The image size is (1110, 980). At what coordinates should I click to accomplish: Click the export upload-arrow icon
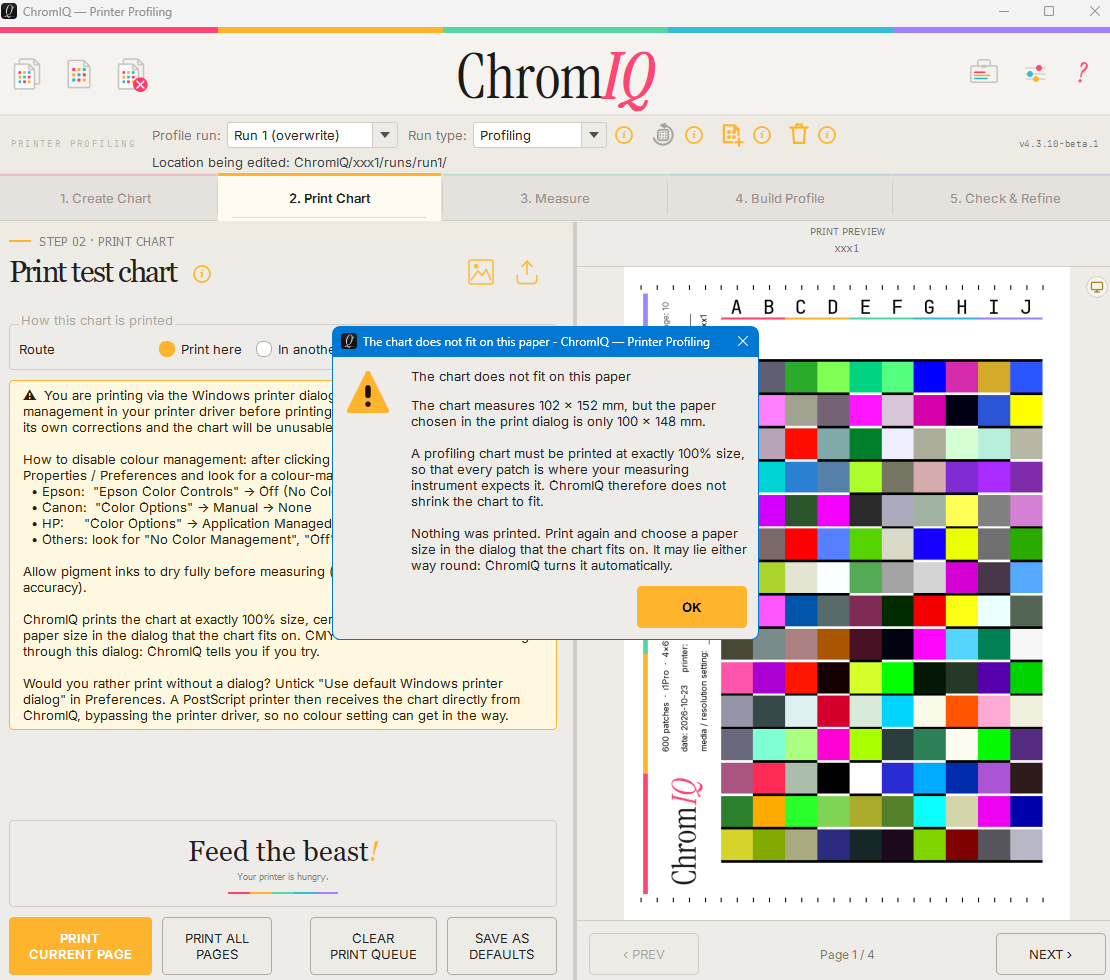[x=527, y=272]
